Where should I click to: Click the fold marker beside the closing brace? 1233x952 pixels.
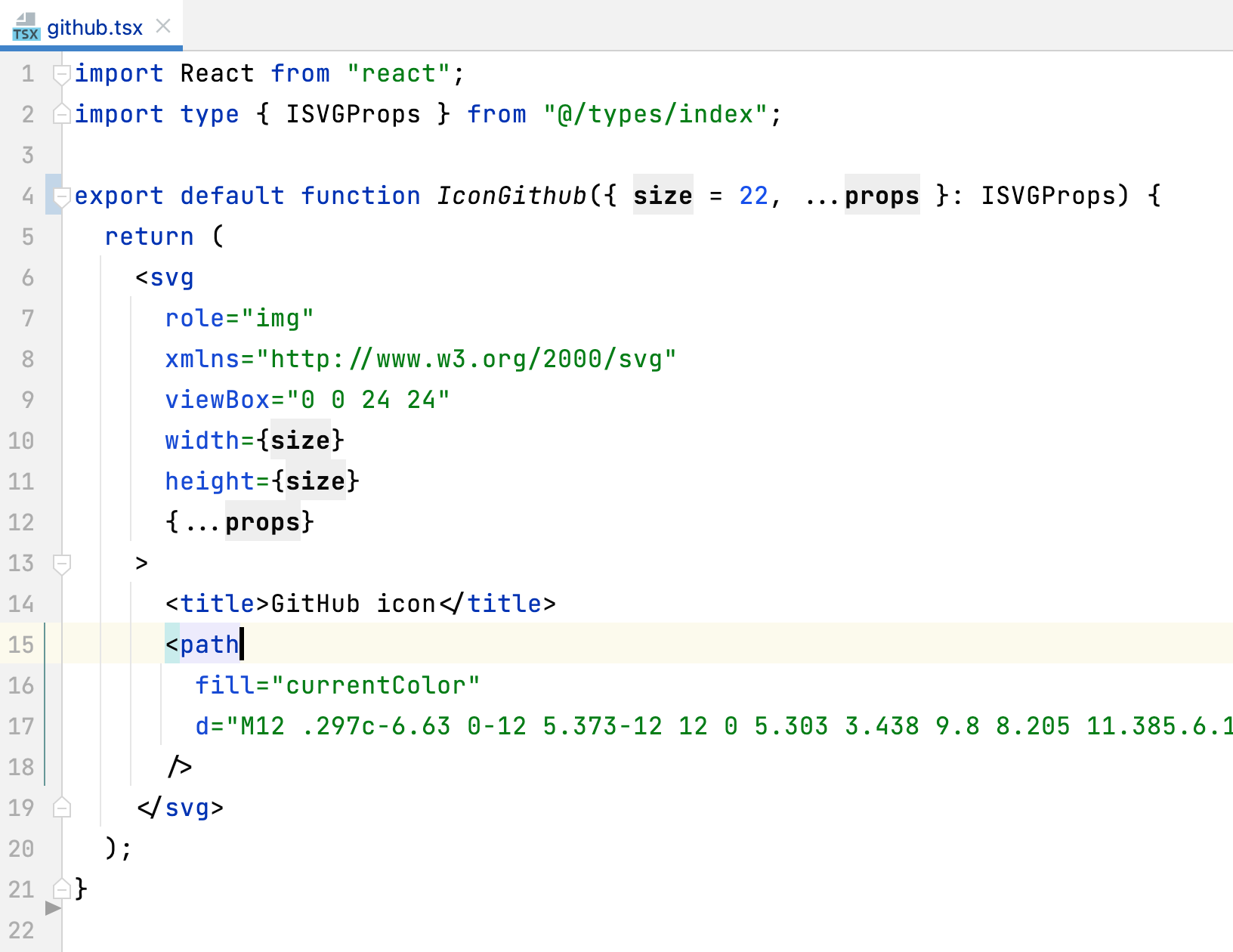(62, 889)
